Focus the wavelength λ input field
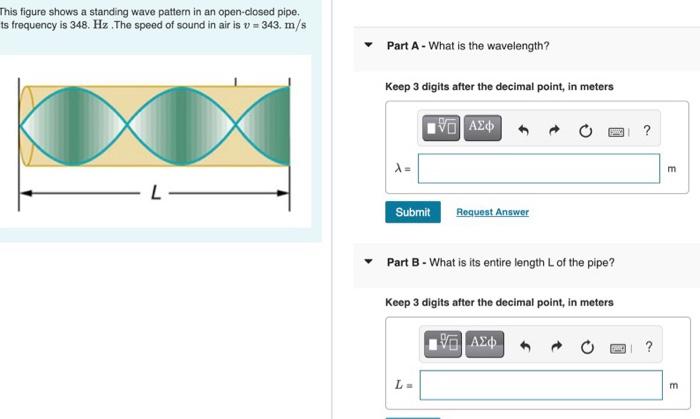Screen dimensions: 700x419 point(539,168)
